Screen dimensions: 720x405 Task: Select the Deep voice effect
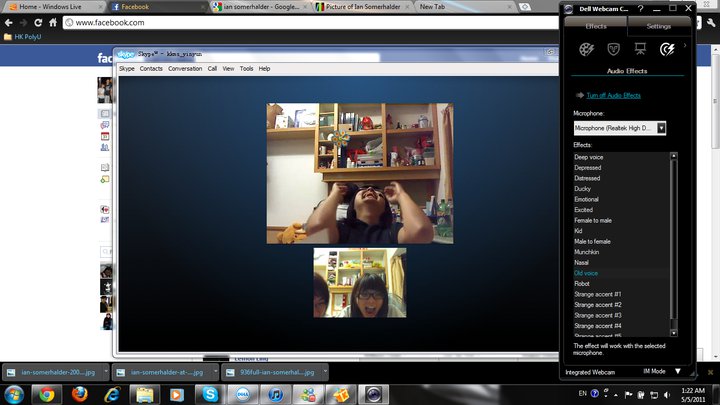pos(589,157)
